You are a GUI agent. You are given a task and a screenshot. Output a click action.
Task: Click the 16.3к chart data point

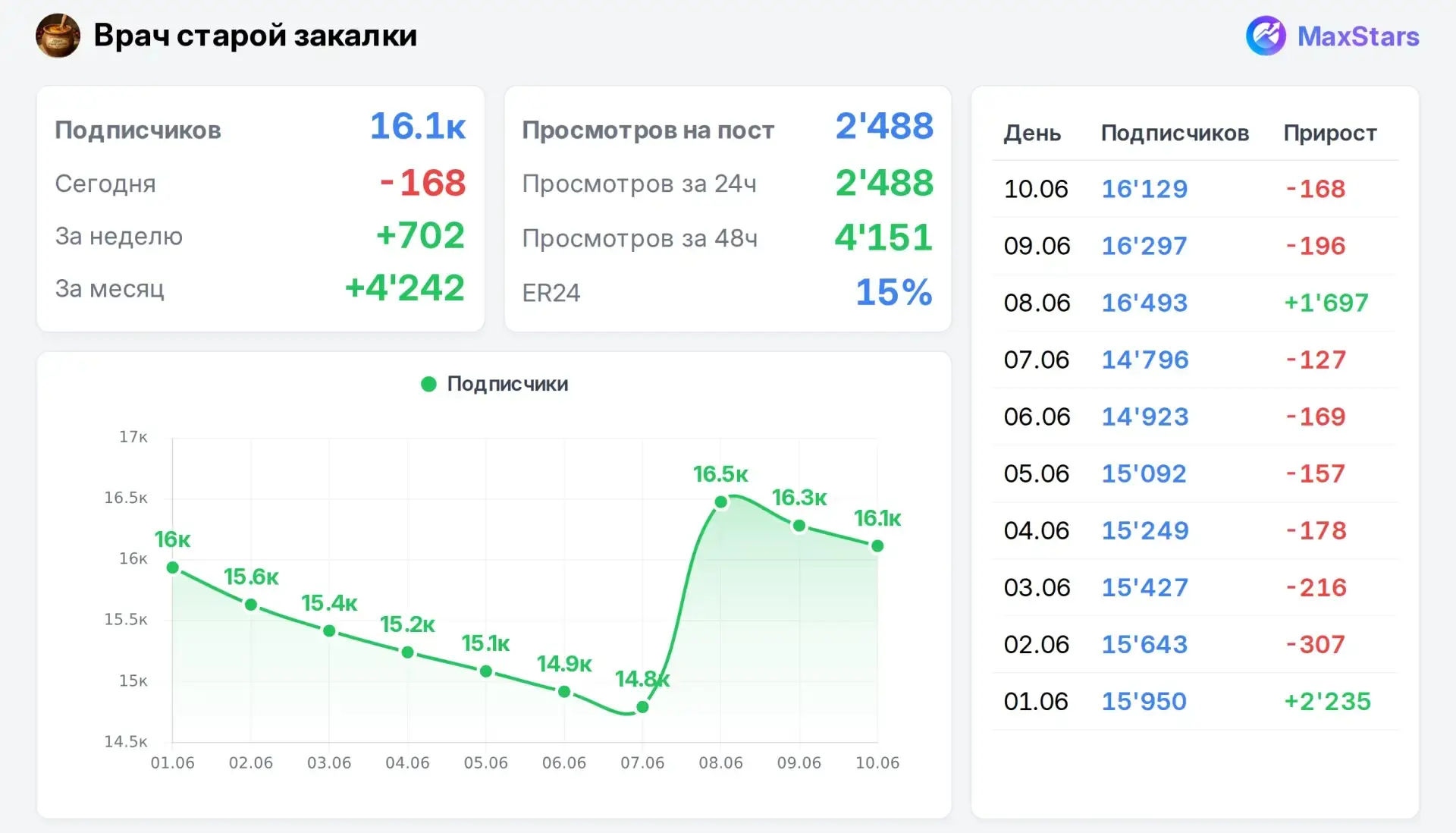[x=799, y=526]
